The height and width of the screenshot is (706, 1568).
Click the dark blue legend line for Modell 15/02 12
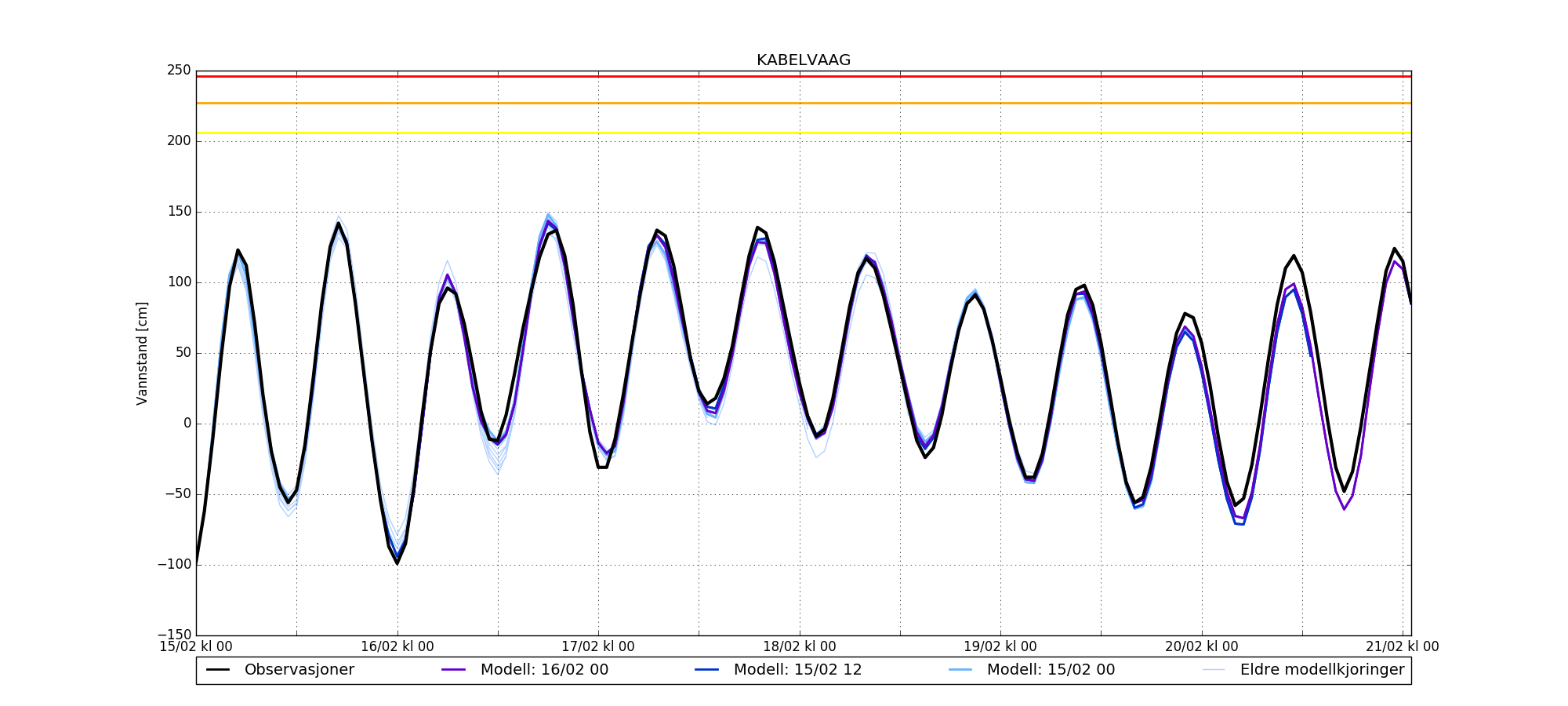707,670
